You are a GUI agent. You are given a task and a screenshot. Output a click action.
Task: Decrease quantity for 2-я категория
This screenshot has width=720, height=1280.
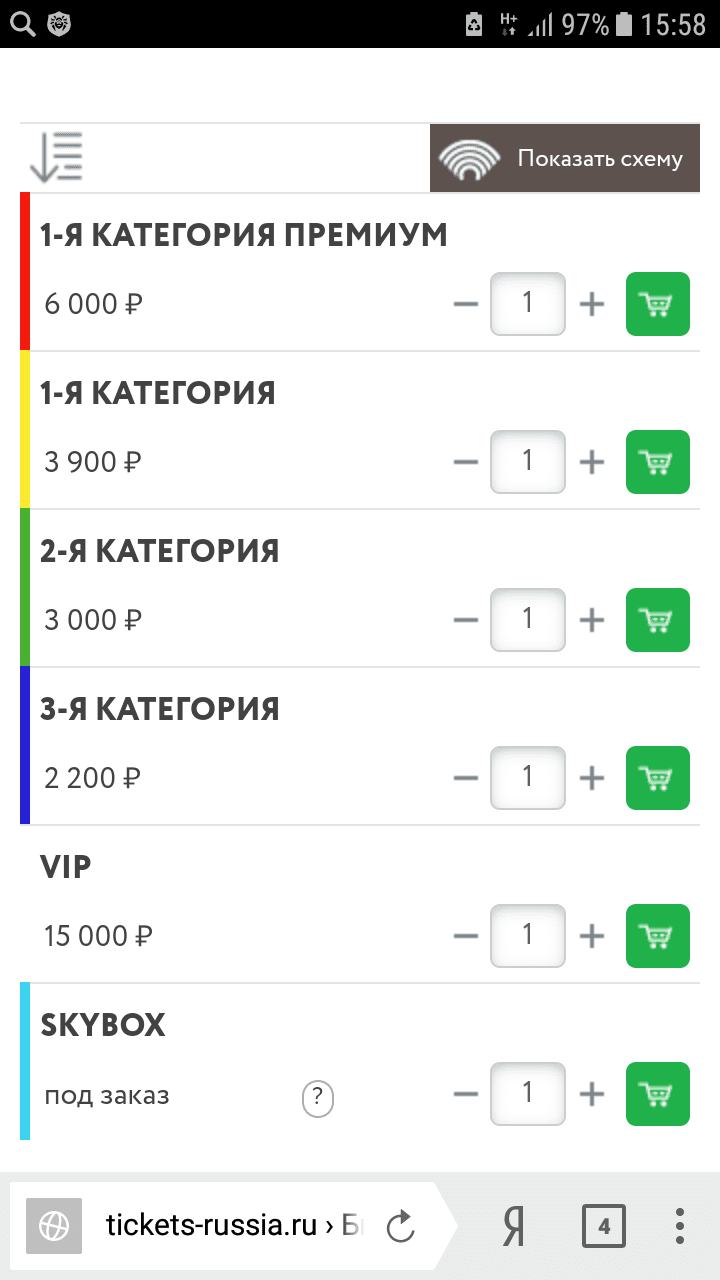(466, 620)
